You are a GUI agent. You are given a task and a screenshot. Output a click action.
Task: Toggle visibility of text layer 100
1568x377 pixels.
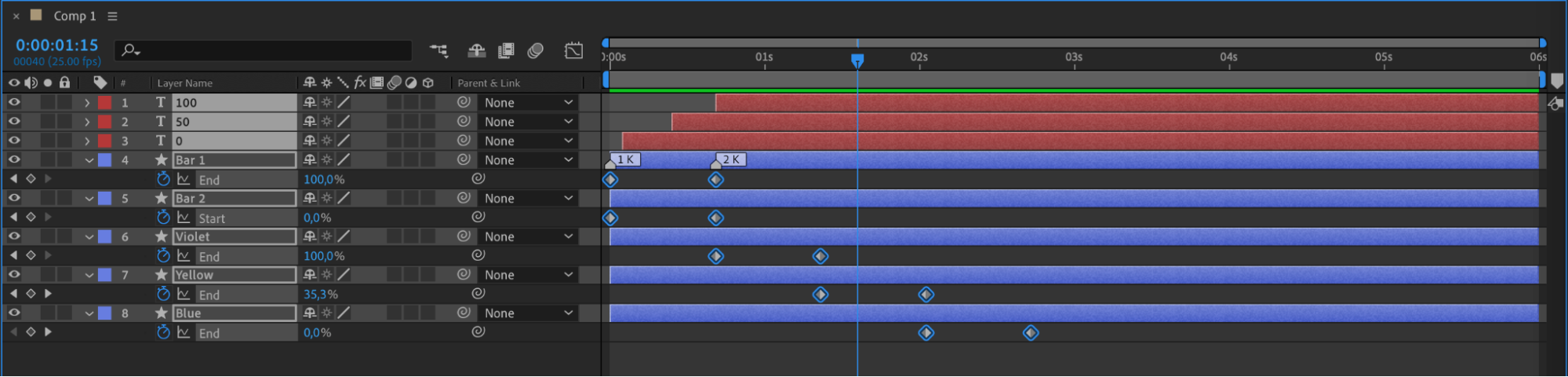pos(14,102)
